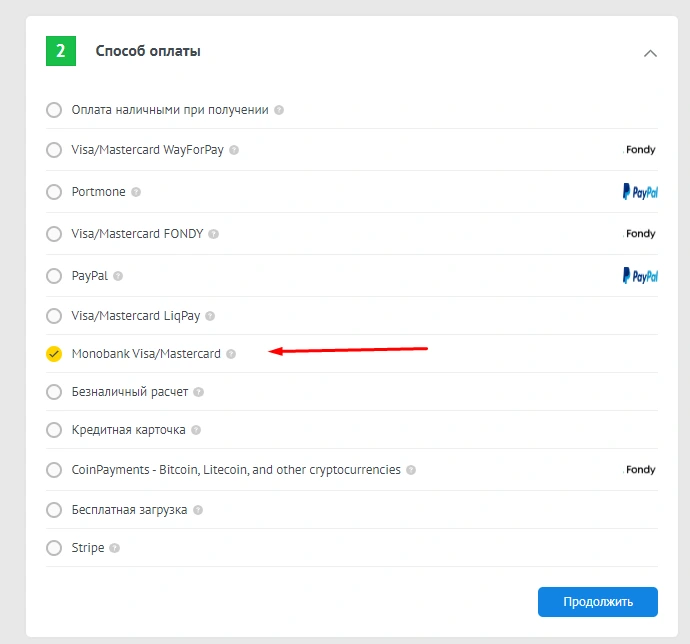Click Fondy logo in WayForPay row

click(x=640, y=150)
